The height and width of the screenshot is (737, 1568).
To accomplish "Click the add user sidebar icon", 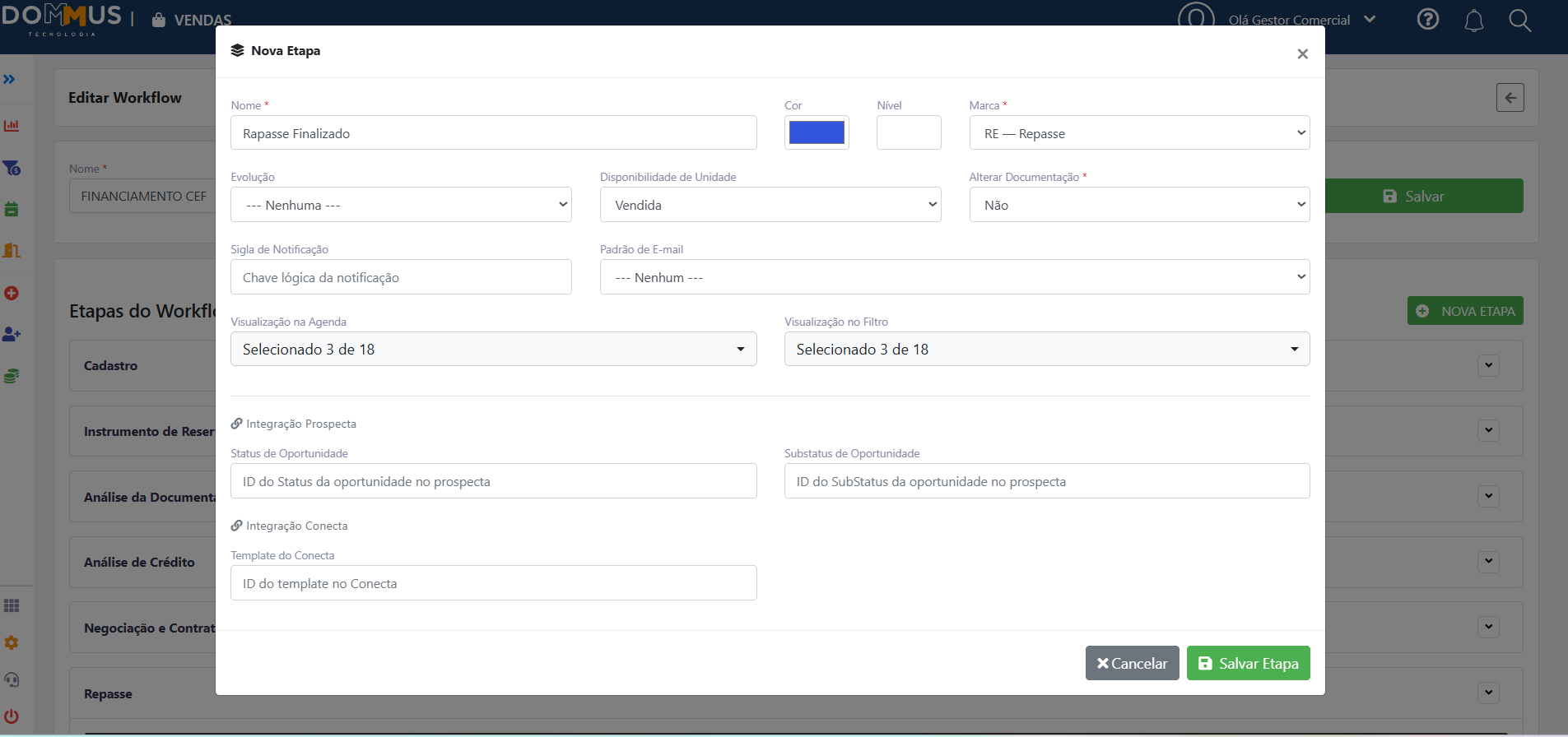I will click(x=12, y=334).
